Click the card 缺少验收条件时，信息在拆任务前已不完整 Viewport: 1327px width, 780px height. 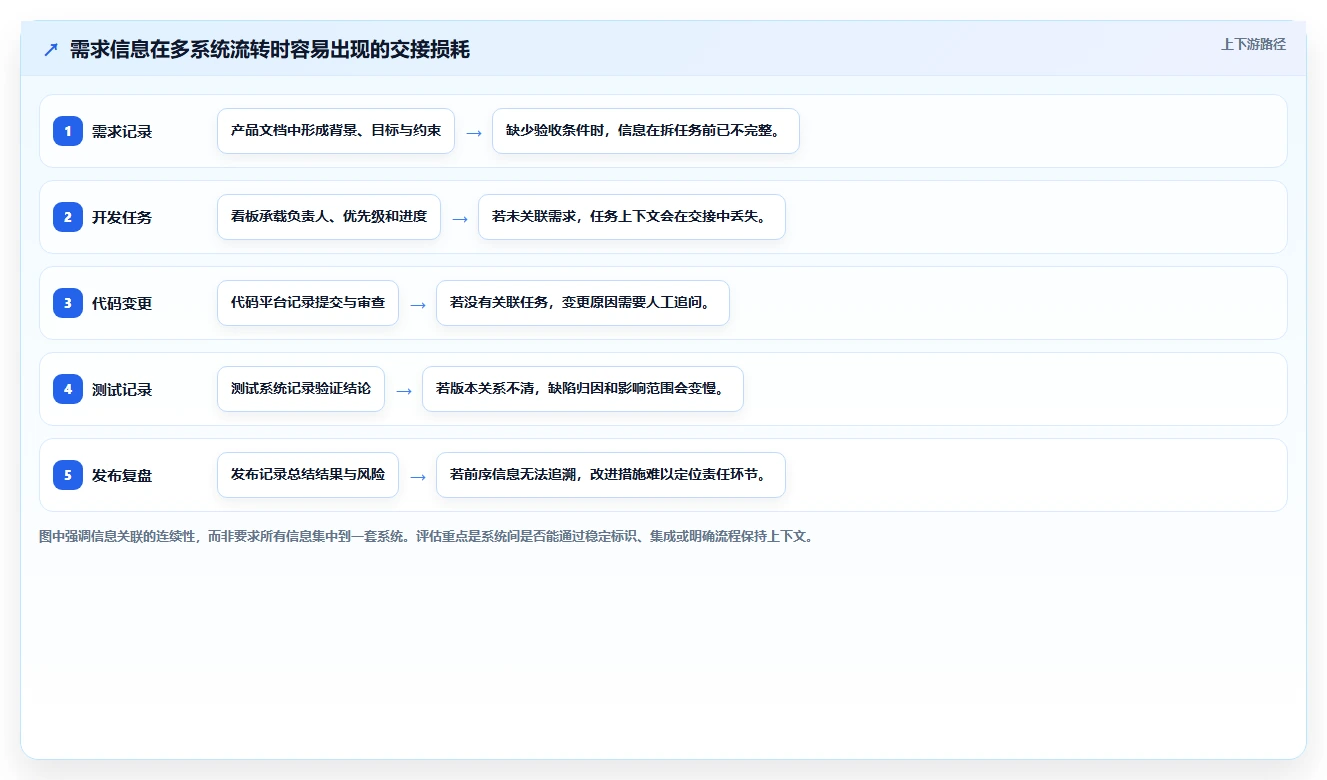(646, 131)
